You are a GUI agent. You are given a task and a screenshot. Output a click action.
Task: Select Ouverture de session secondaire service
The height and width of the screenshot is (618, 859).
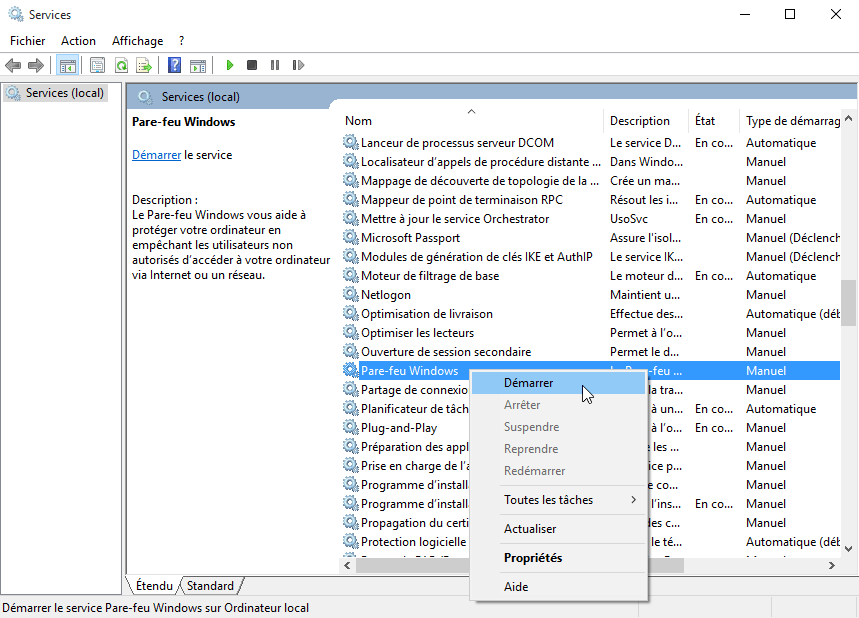point(591,352)
